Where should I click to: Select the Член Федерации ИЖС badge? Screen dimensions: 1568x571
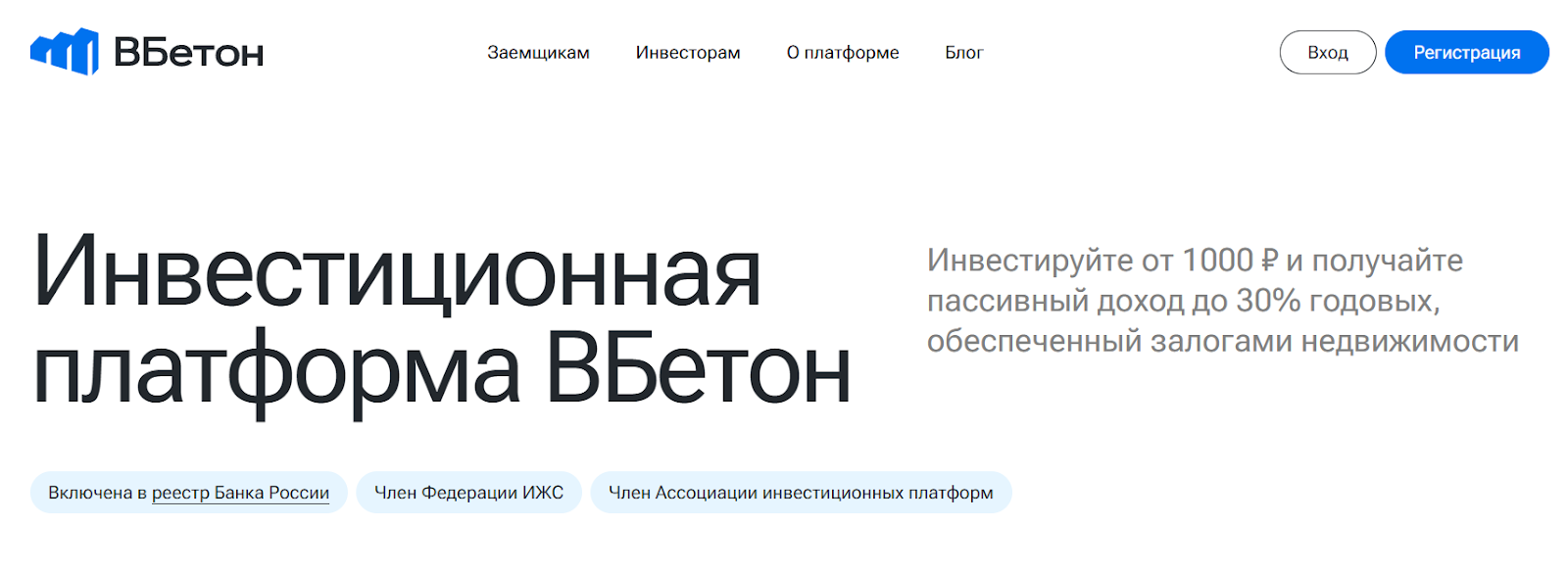click(x=468, y=493)
